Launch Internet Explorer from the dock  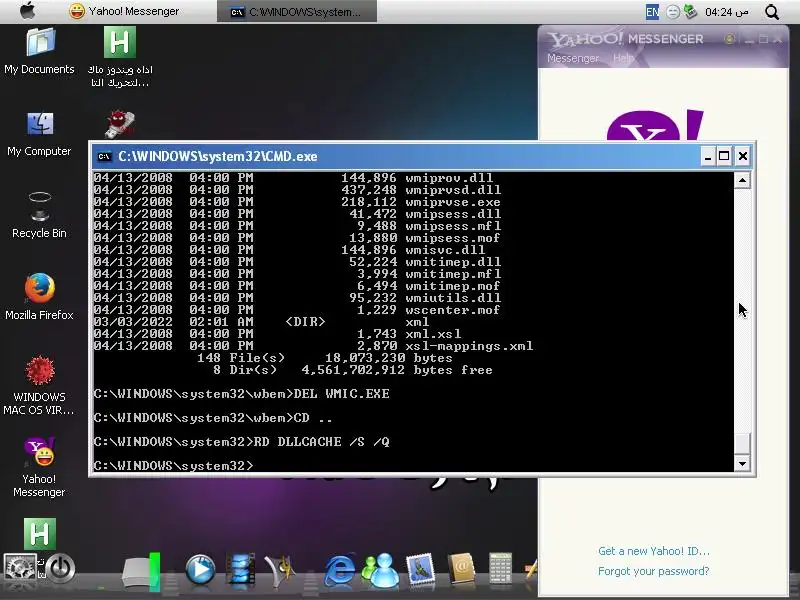[x=339, y=569]
